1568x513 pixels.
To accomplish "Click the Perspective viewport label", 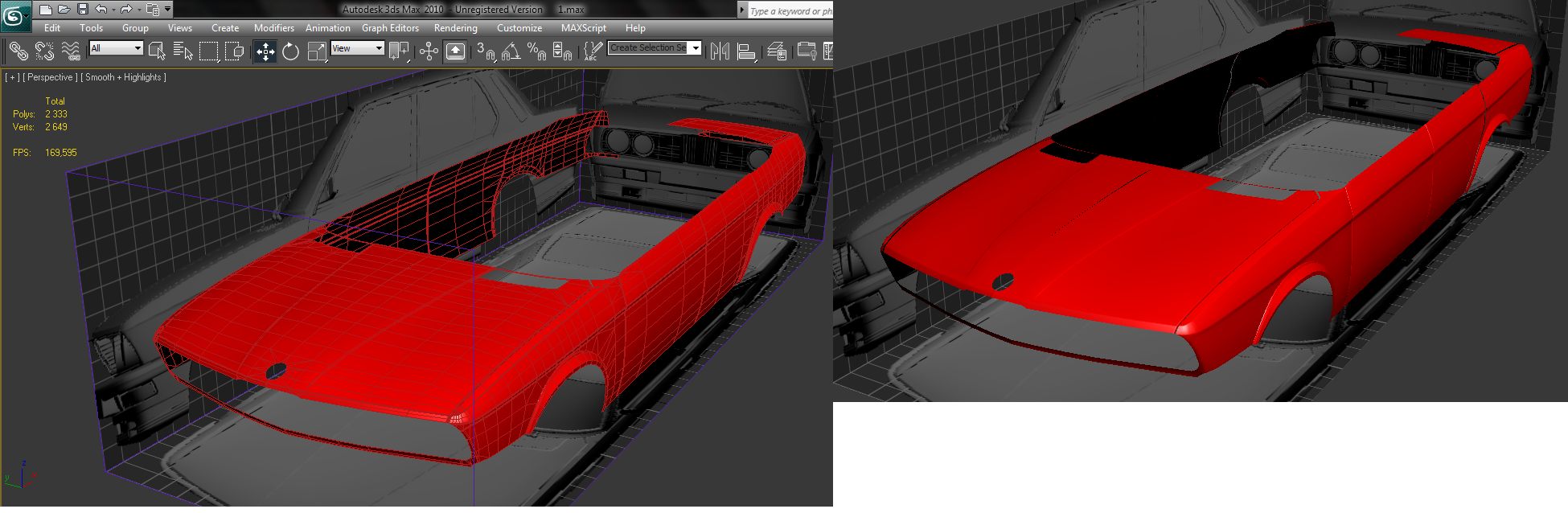I will [50, 77].
